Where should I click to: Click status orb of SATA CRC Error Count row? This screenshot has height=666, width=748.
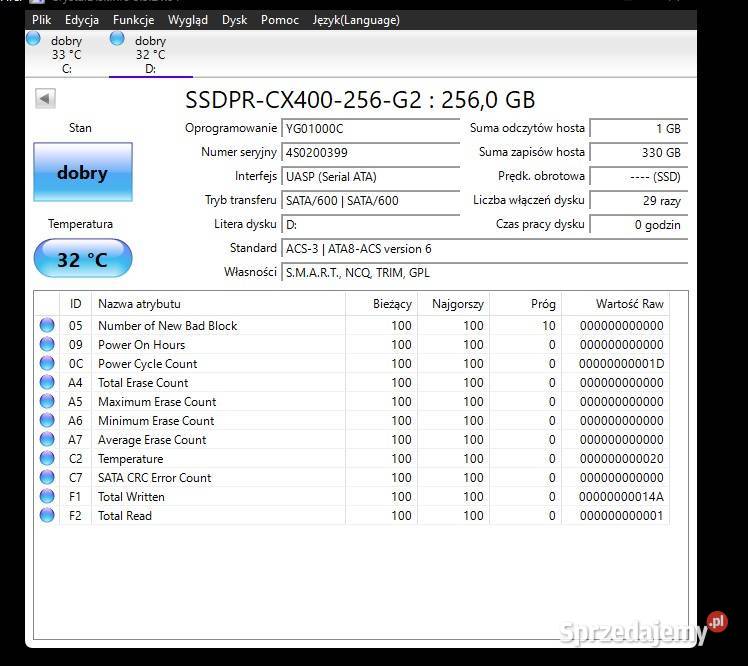tap(47, 477)
